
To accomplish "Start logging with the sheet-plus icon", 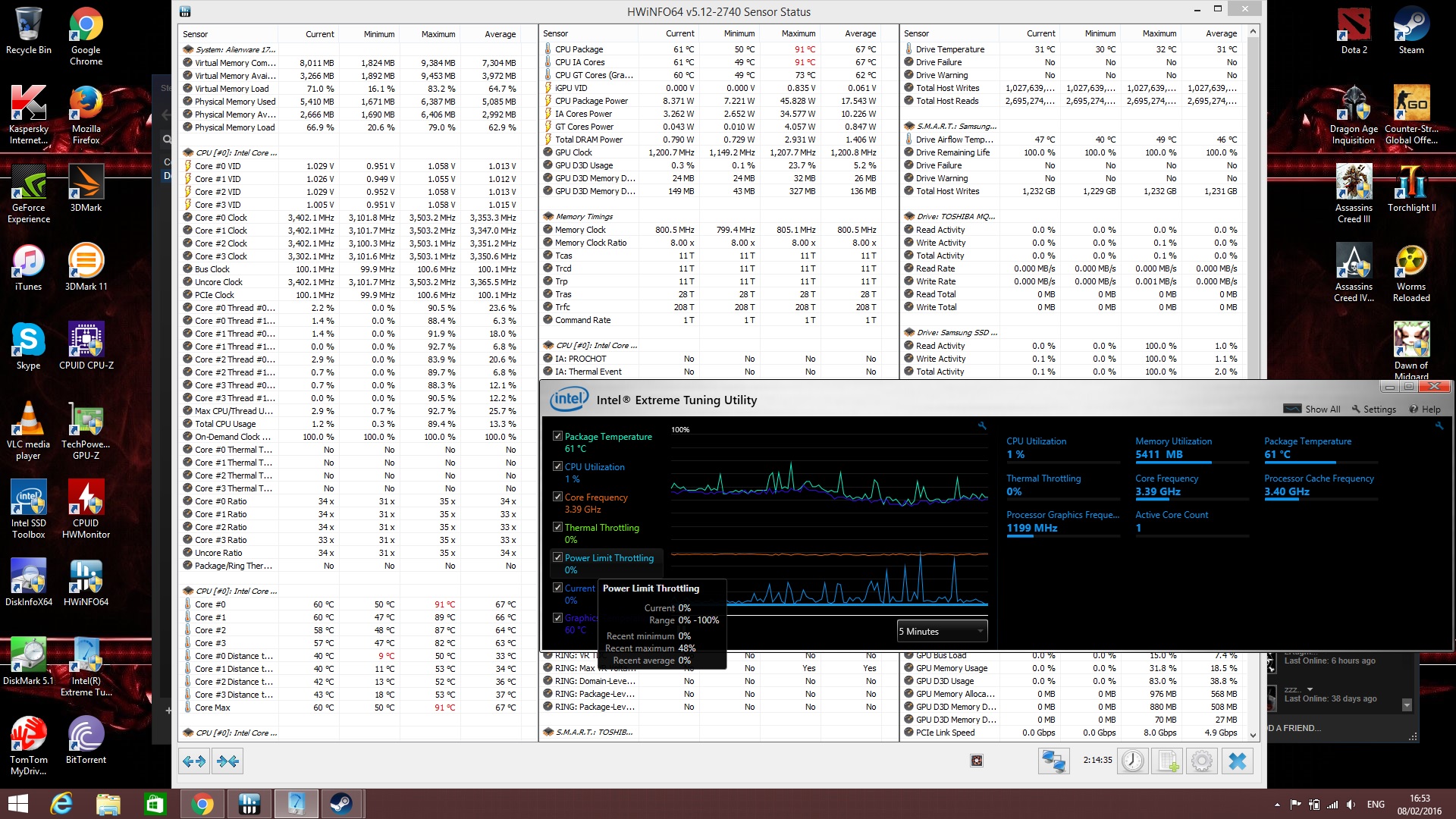I will point(1168,761).
